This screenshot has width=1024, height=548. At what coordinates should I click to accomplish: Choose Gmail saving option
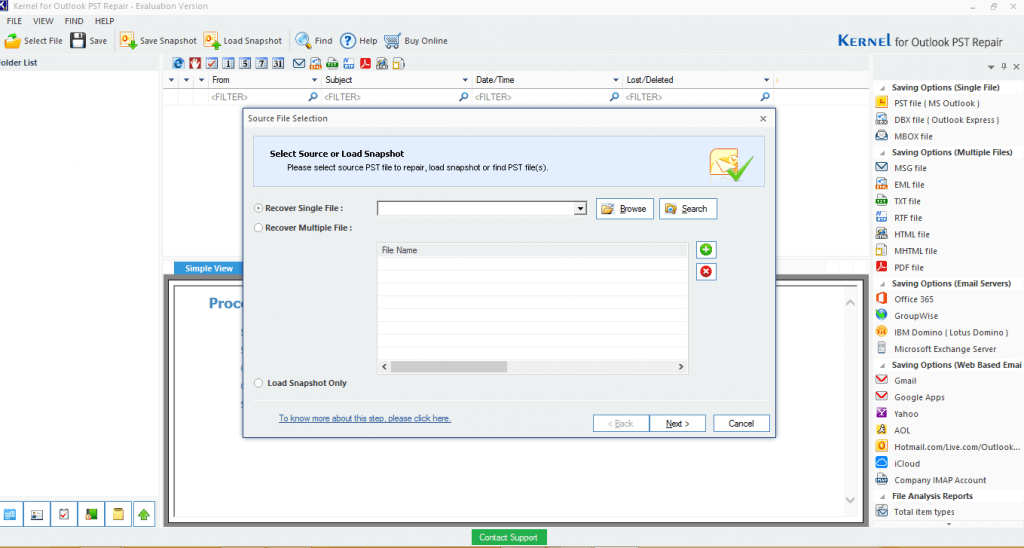point(904,381)
